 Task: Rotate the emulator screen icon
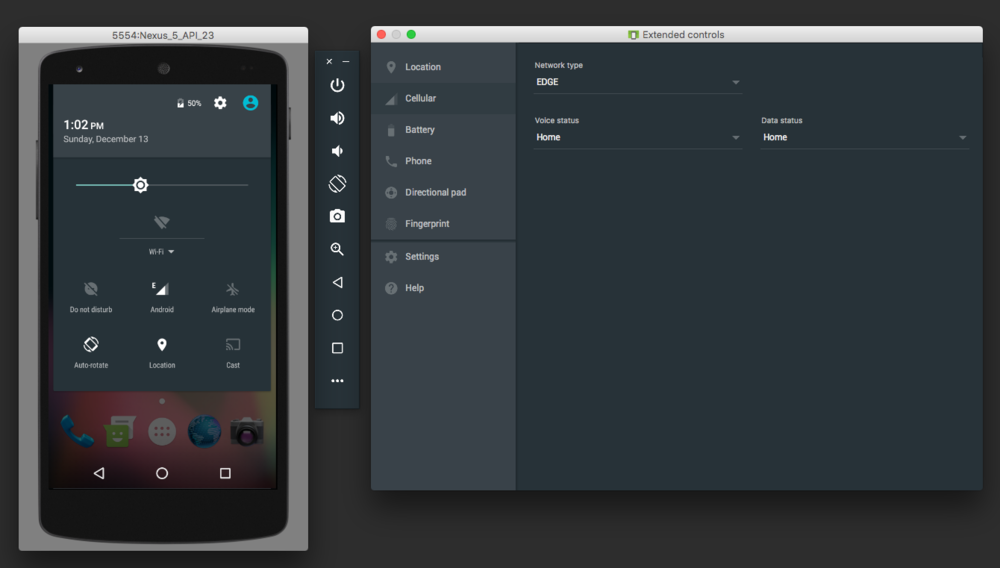pyautogui.click(x=337, y=184)
